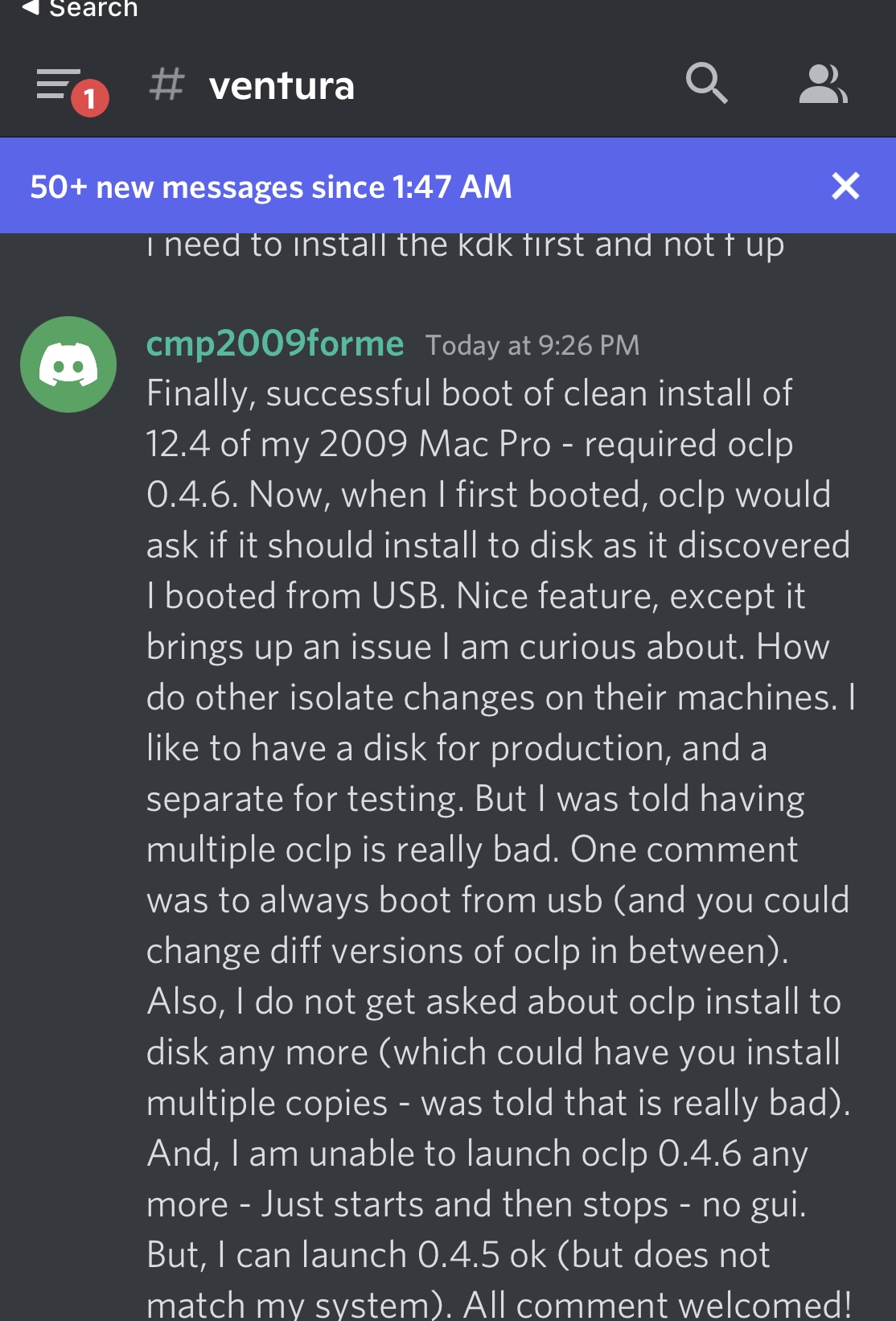
Task: Open cmp2009forme's green Discord avatar
Action: tap(68, 364)
